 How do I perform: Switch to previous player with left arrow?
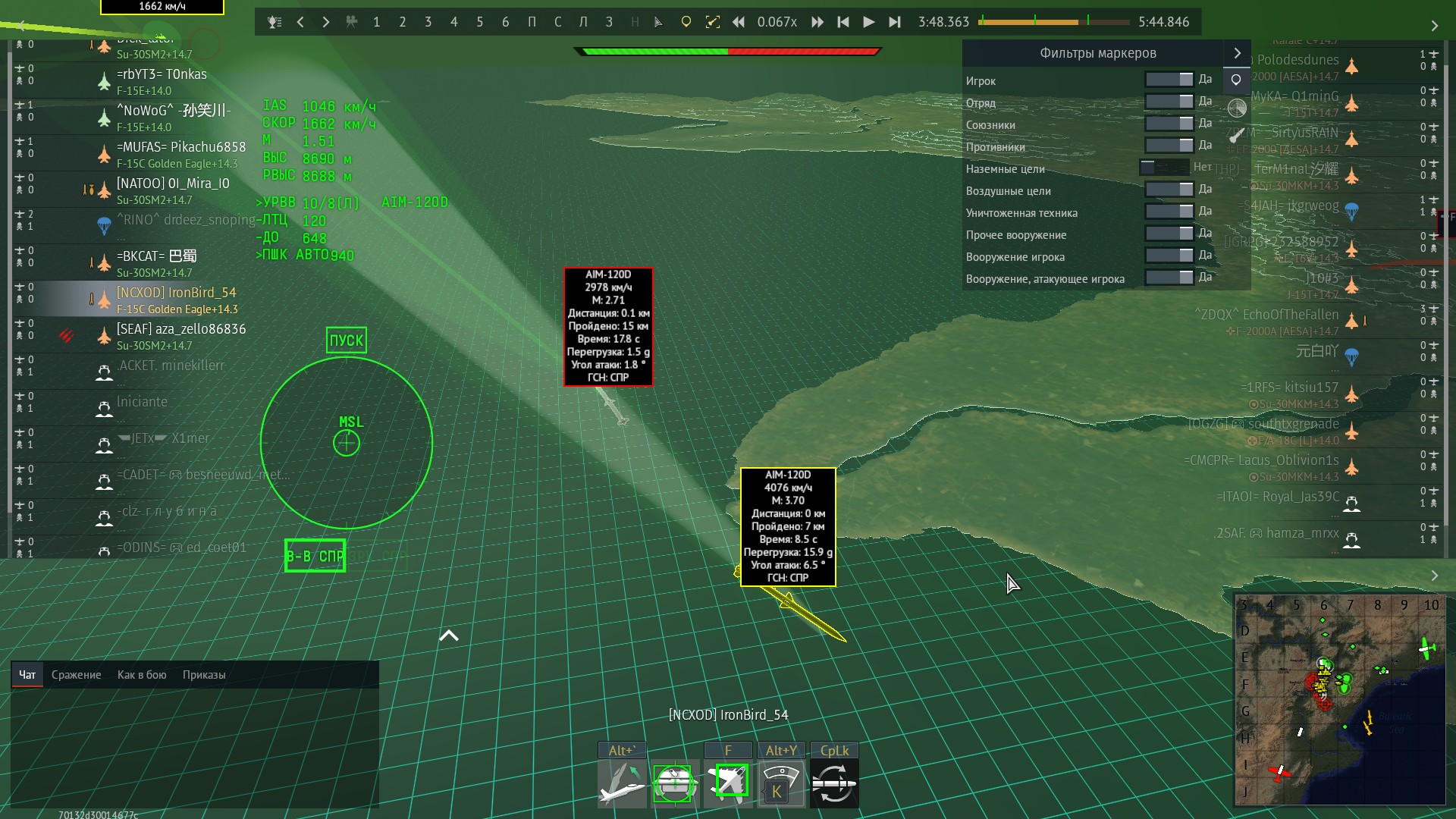click(x=300, y=22)
